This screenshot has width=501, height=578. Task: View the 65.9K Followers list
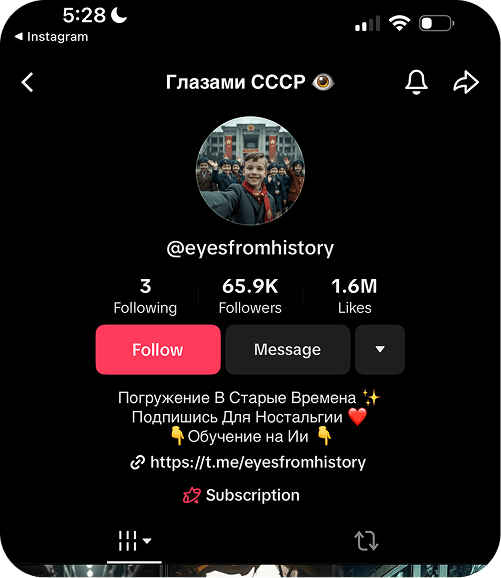point(250,296)
